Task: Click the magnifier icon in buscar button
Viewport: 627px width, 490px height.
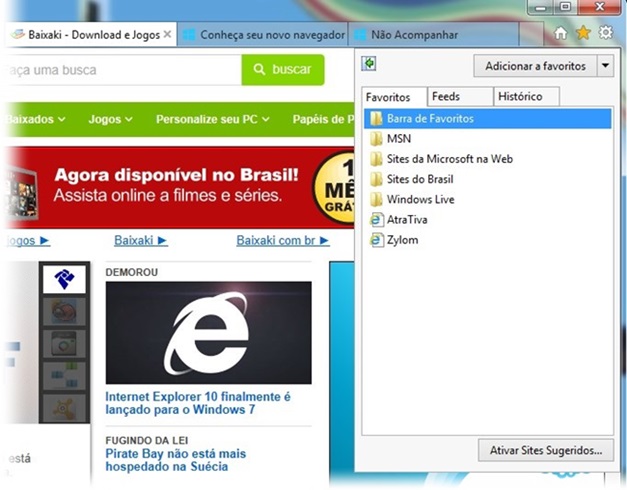Action: [x=259, y=69]
